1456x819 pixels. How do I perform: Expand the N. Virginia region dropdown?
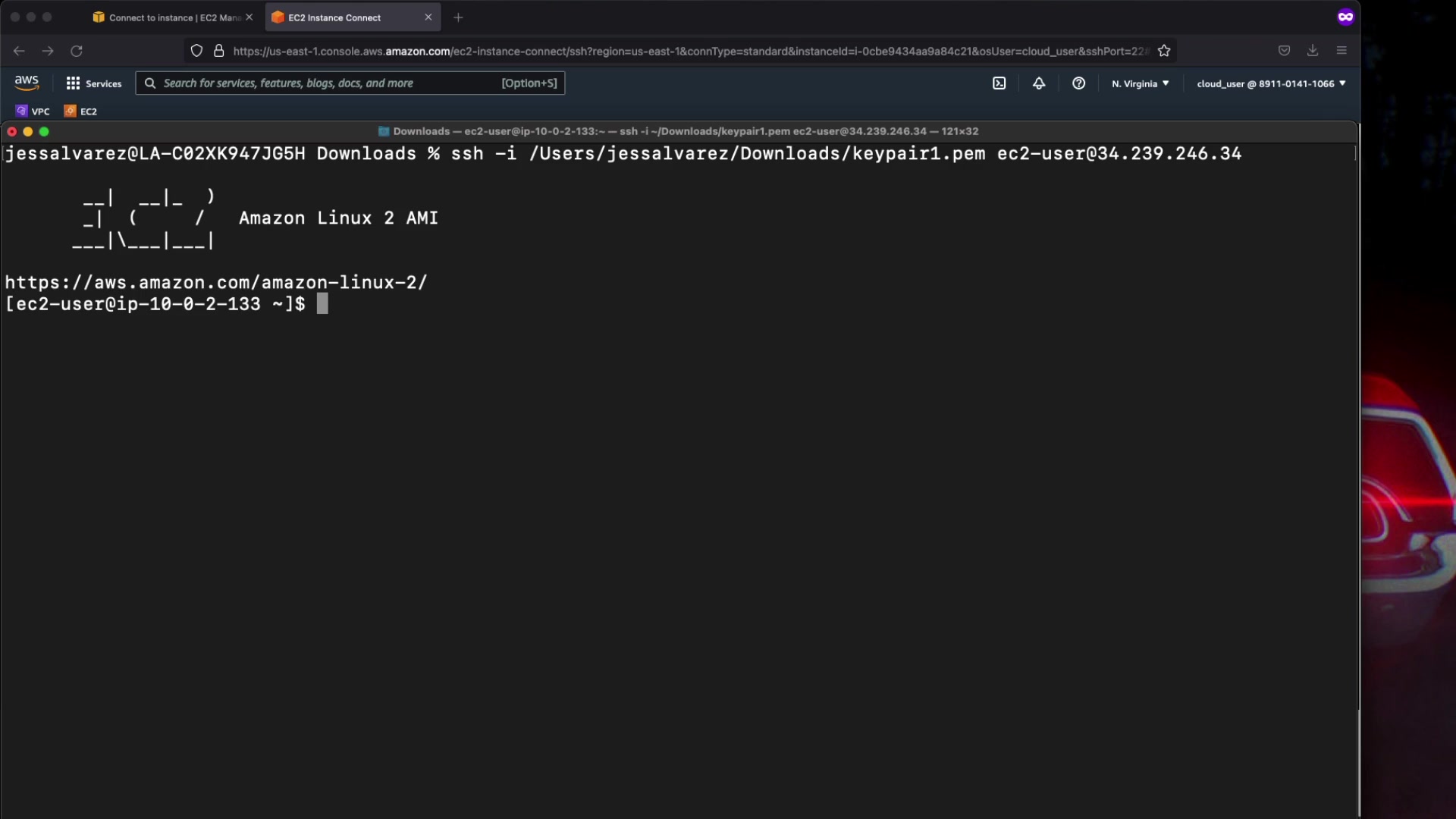pos(1140,83)
